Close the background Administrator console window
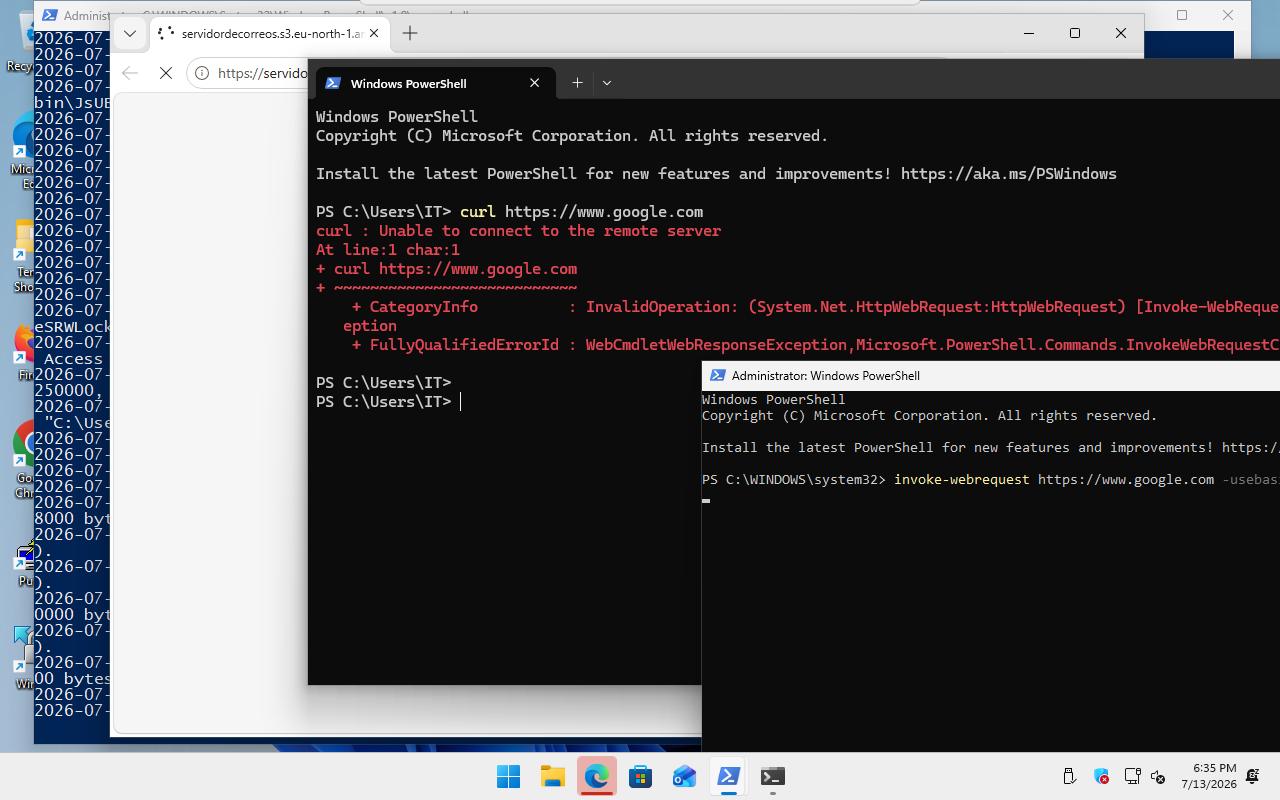Image resolution: width=1280 pixels, height=800 pixels. coord(1228,15)
